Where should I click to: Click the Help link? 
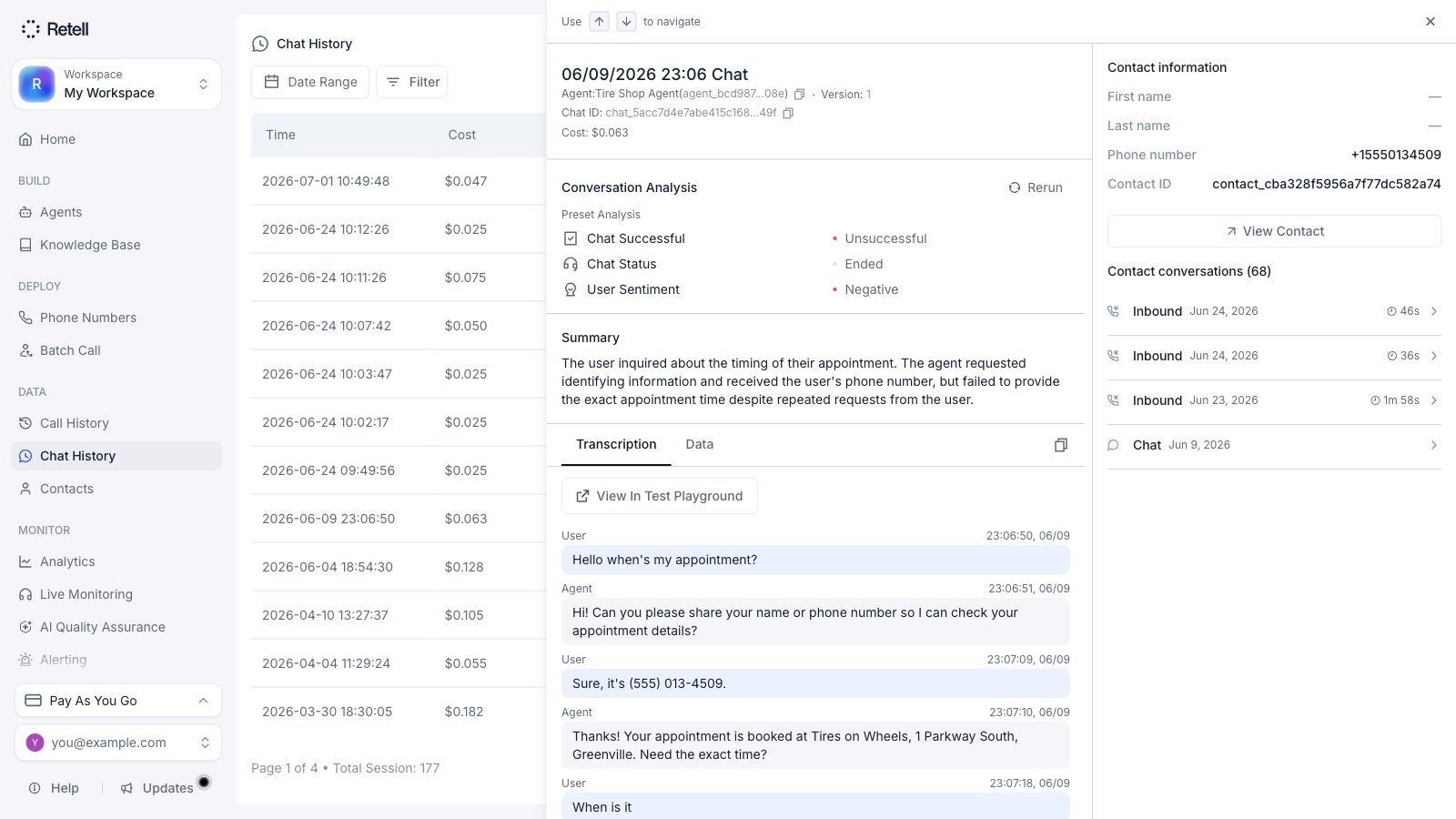(54, 788)
